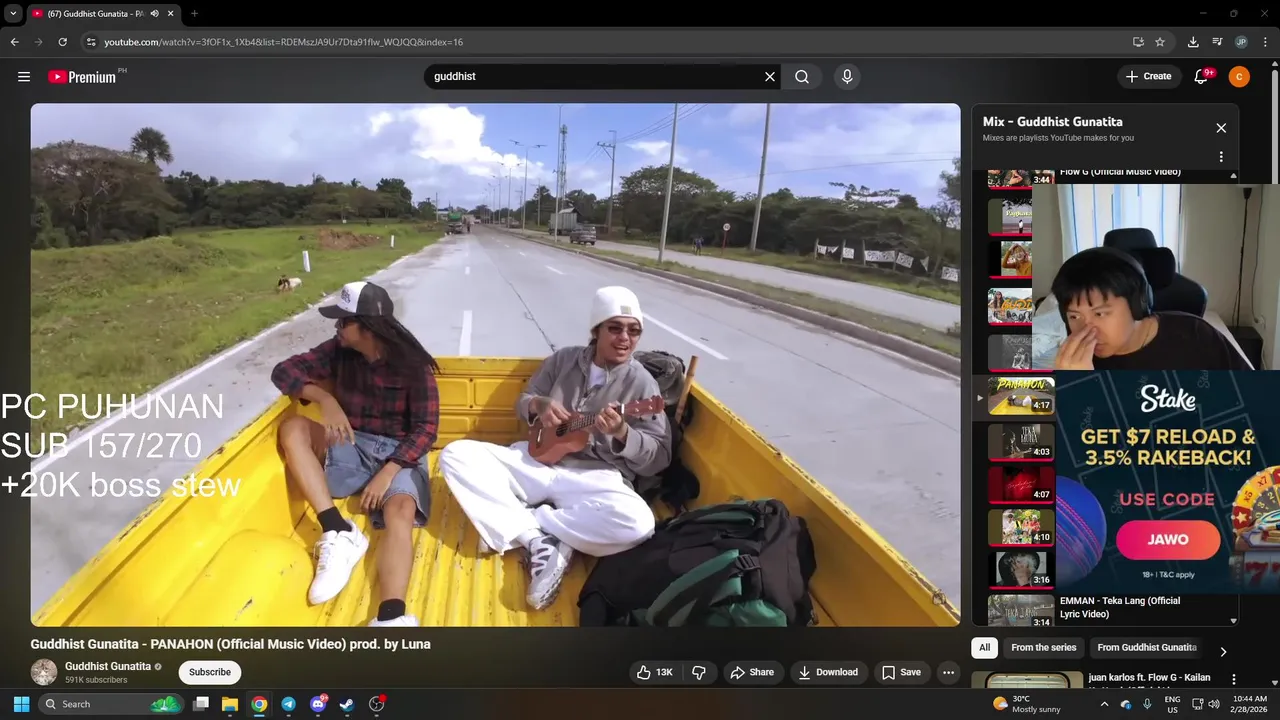The width and height of the screenshot is (1280, 720).
Task: Open Chrome downloads icon
Action: coord(1193,42)
